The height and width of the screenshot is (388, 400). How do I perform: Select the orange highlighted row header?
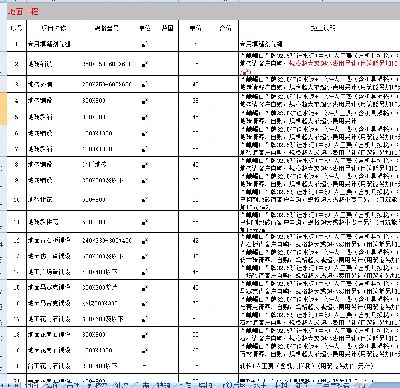(x=3, y=109)
